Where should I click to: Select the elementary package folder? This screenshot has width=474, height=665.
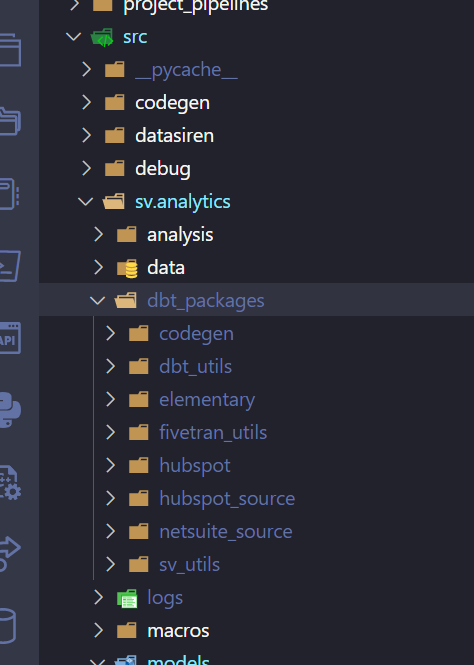(x=206, y=400)
